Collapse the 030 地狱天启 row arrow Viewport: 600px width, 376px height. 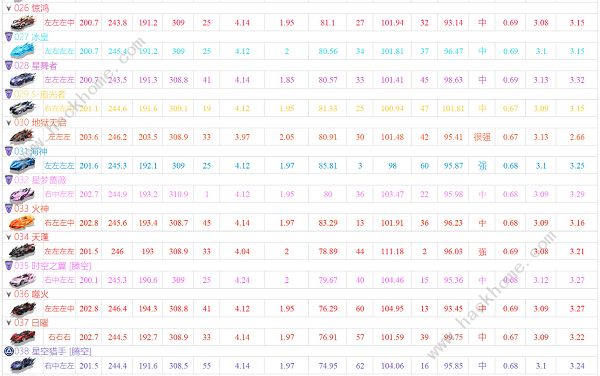tap(9, 123)
